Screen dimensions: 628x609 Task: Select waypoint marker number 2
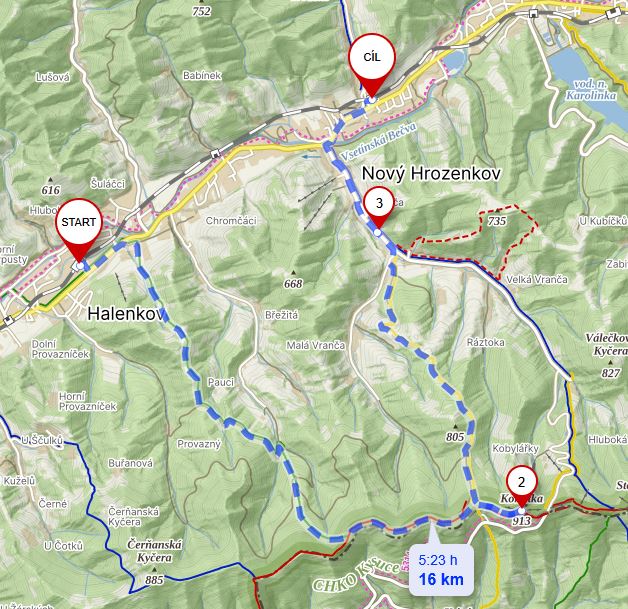pyautogui.click(x=521, y=486)
